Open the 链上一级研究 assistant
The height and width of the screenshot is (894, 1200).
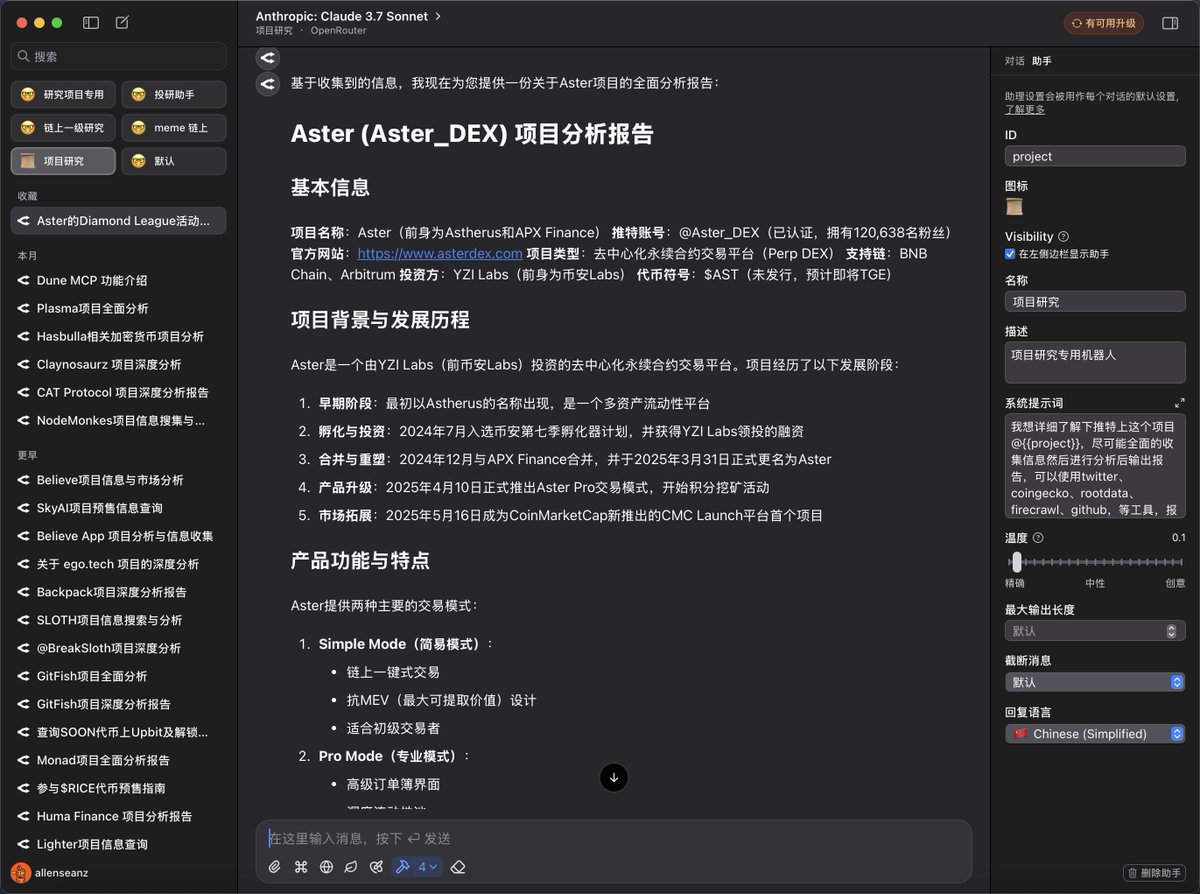tap(63, 128)
